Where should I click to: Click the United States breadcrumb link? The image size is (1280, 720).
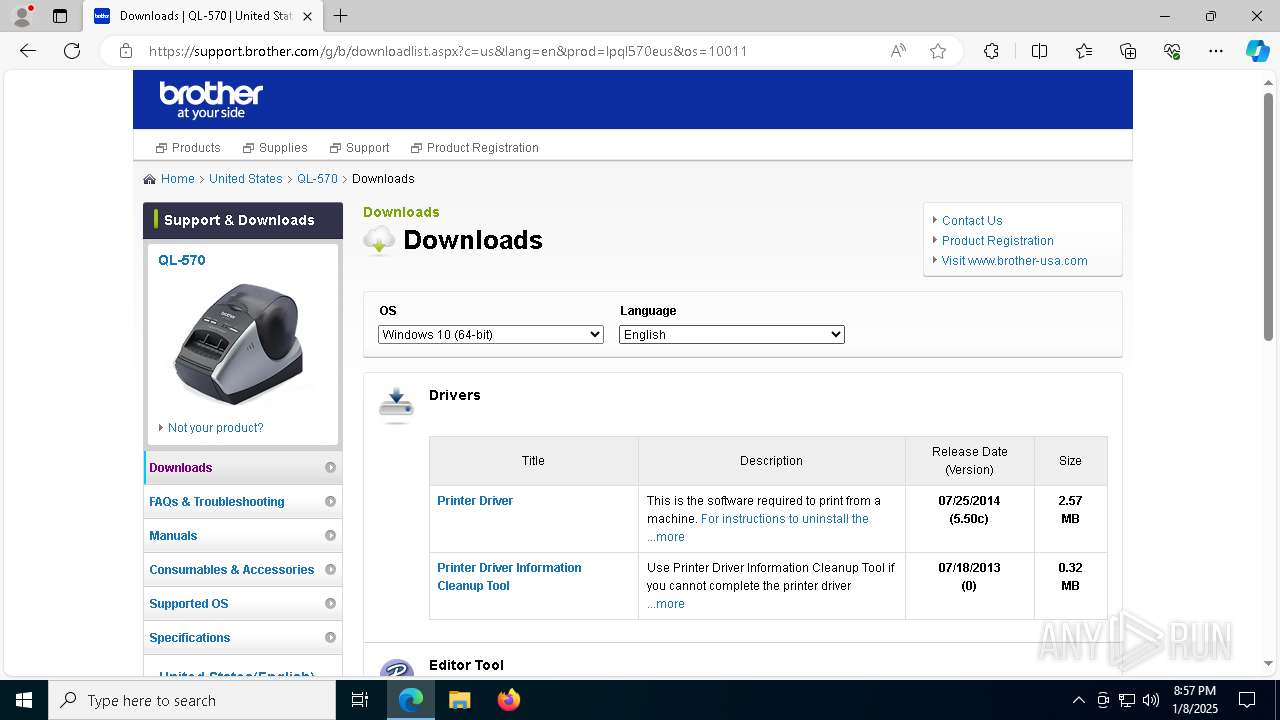pos(246,179)
